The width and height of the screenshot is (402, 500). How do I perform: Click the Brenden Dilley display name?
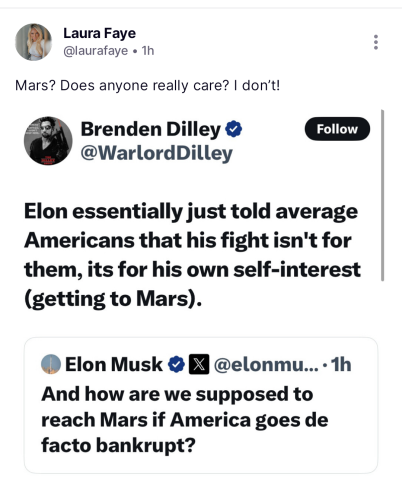click(151, 129)
